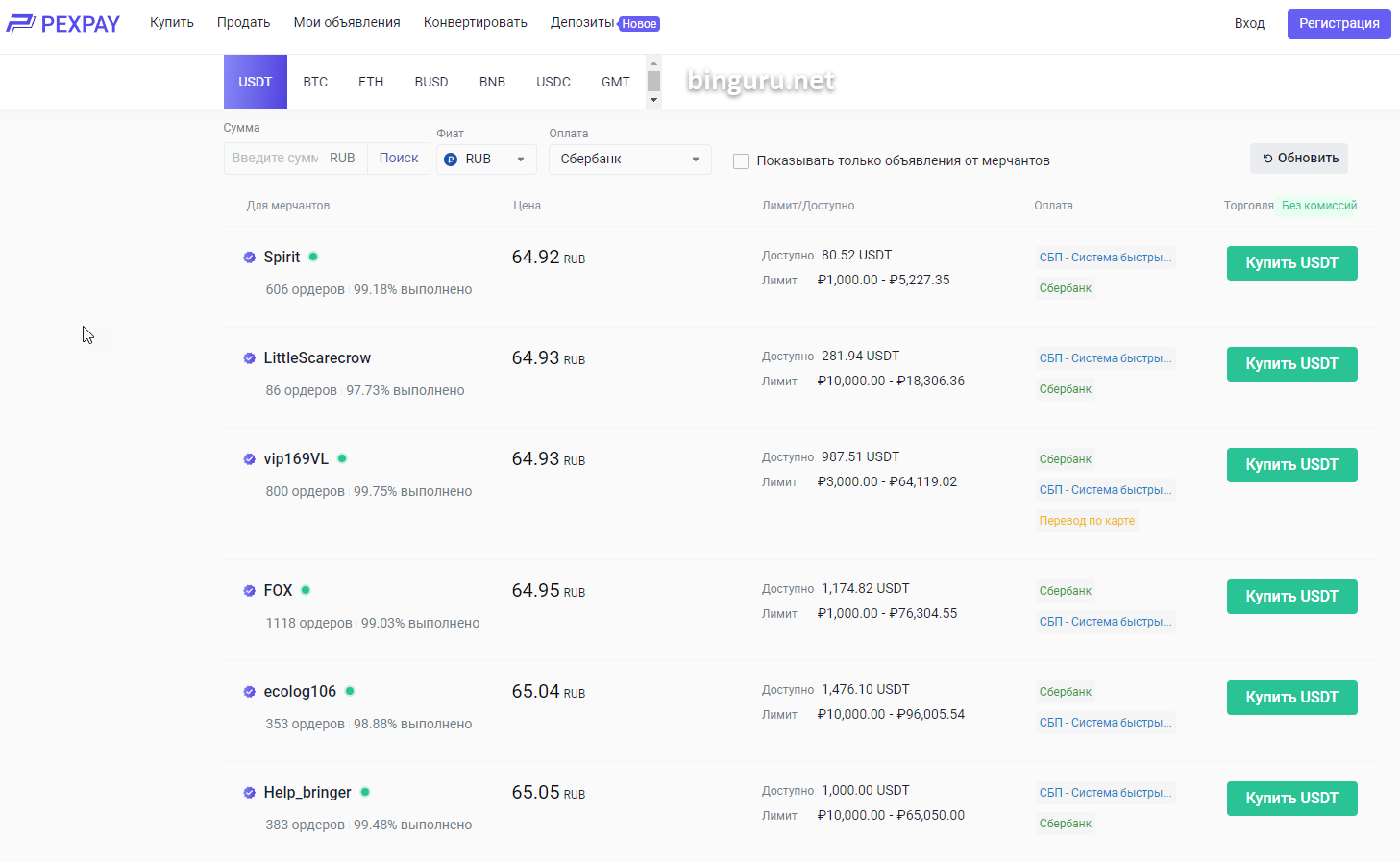Click the crypto tabs scroll-up arrow
Image resolution: width=1400 pixels, height=862 pixels.
coord(654,63)
